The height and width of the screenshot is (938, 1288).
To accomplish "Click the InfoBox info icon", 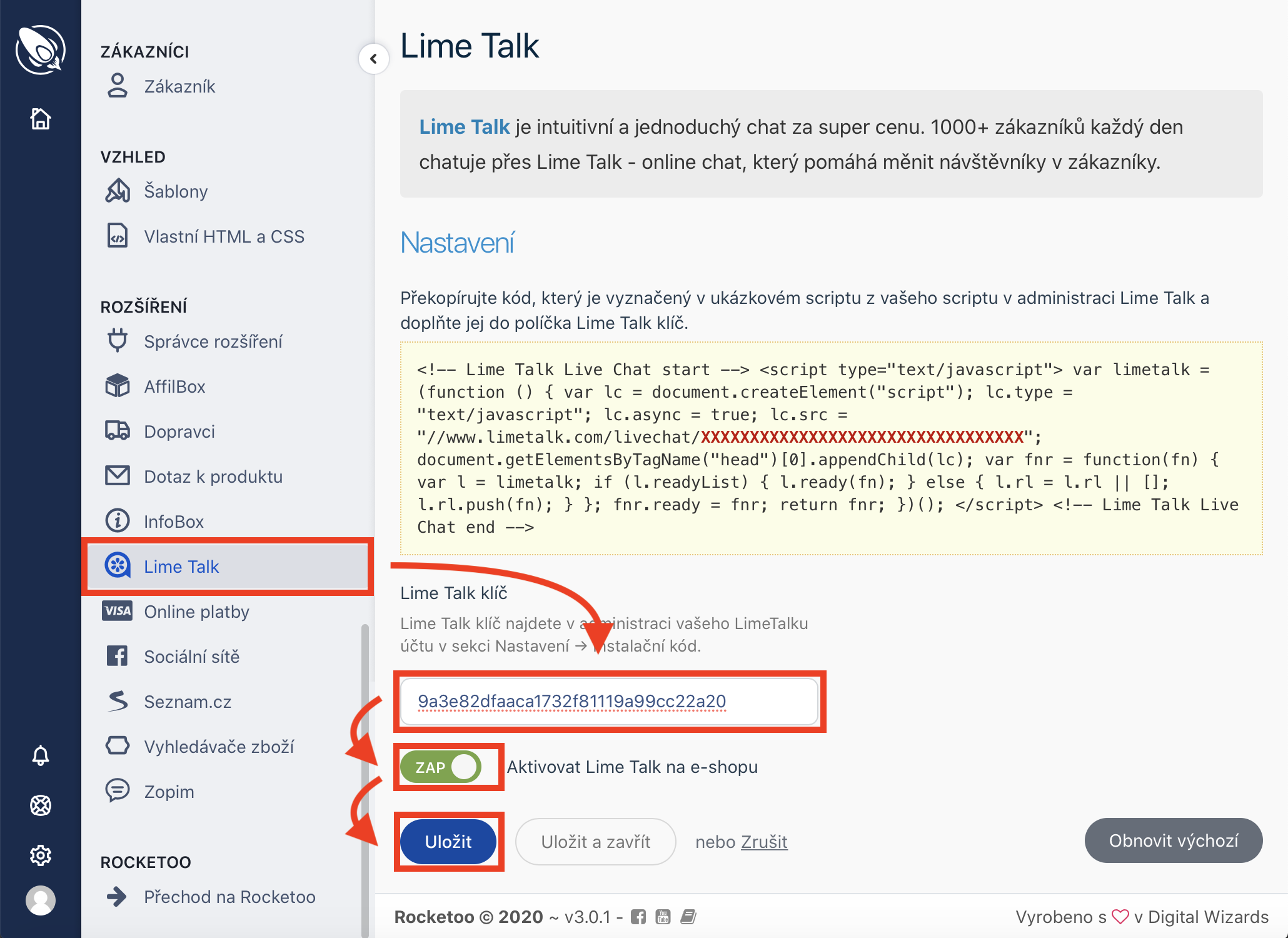I will (x=118, y=521).
